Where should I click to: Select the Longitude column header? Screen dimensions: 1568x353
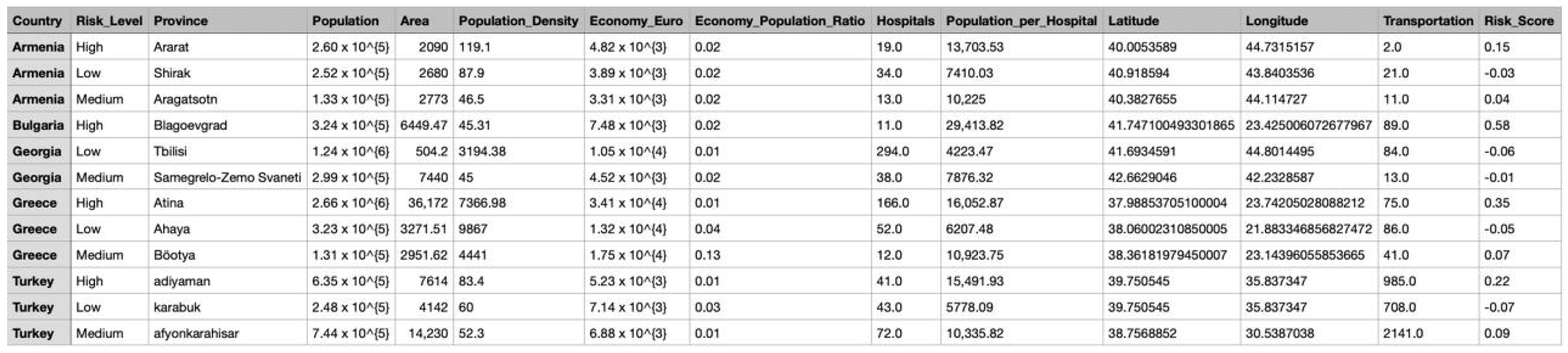[1277, 21]
